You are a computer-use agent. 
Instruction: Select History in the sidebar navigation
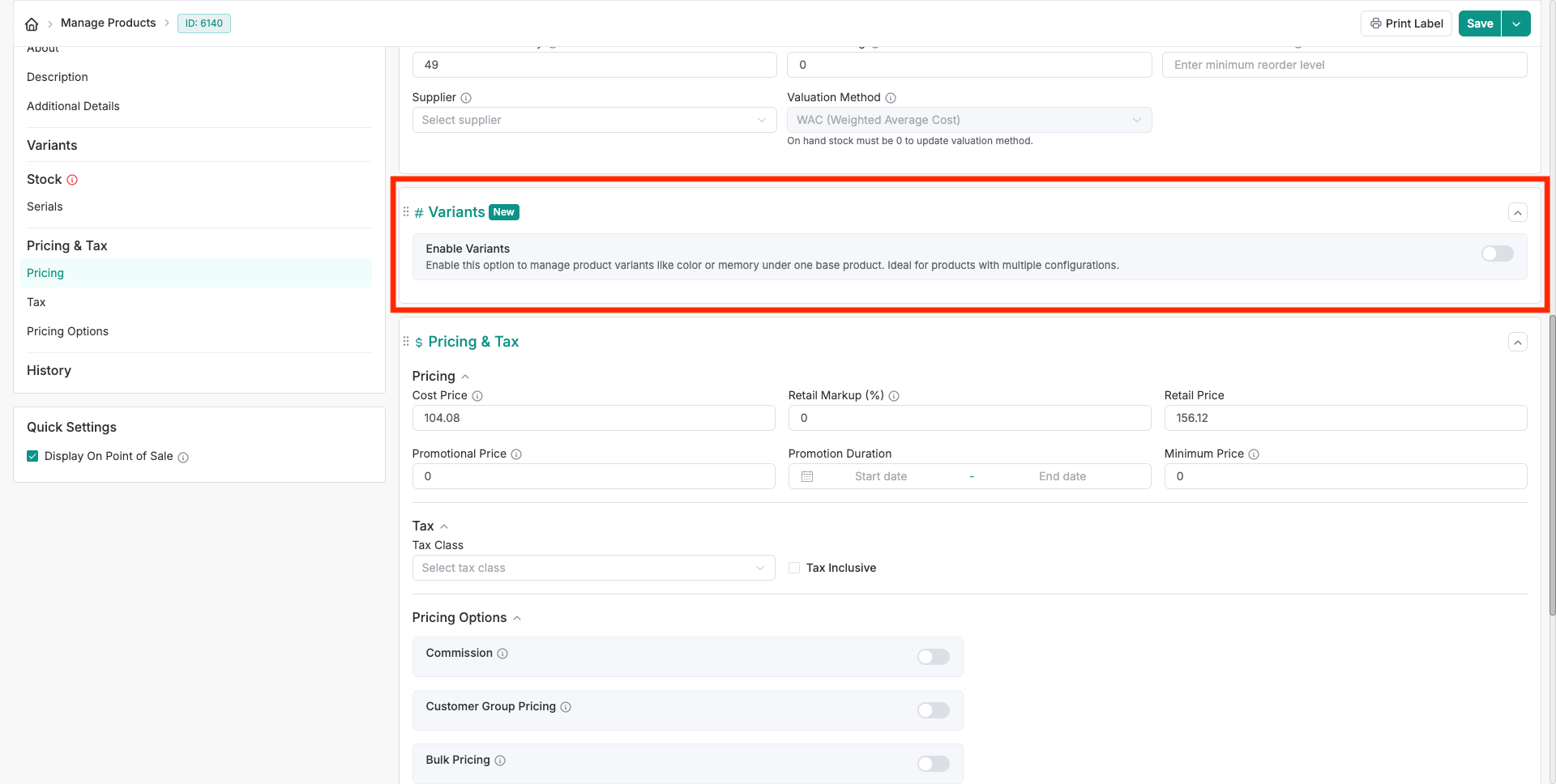coord(49,370)
